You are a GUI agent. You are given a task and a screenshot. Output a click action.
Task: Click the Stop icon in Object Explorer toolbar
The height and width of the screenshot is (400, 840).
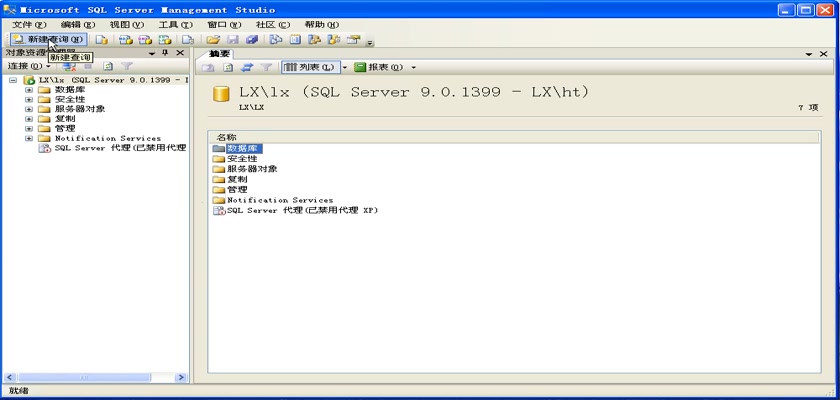click(x=88, y=66)
